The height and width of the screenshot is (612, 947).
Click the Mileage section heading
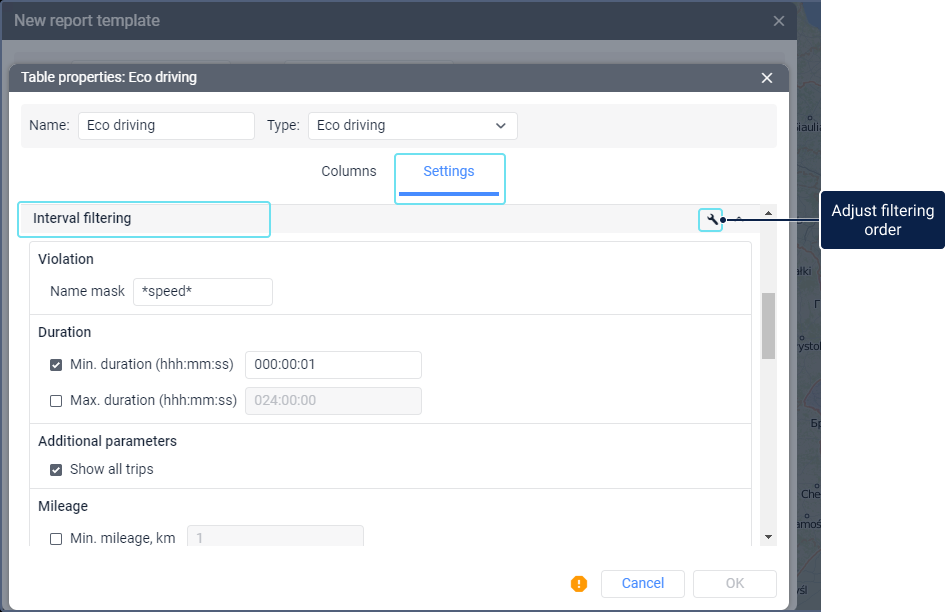(63, 506)
